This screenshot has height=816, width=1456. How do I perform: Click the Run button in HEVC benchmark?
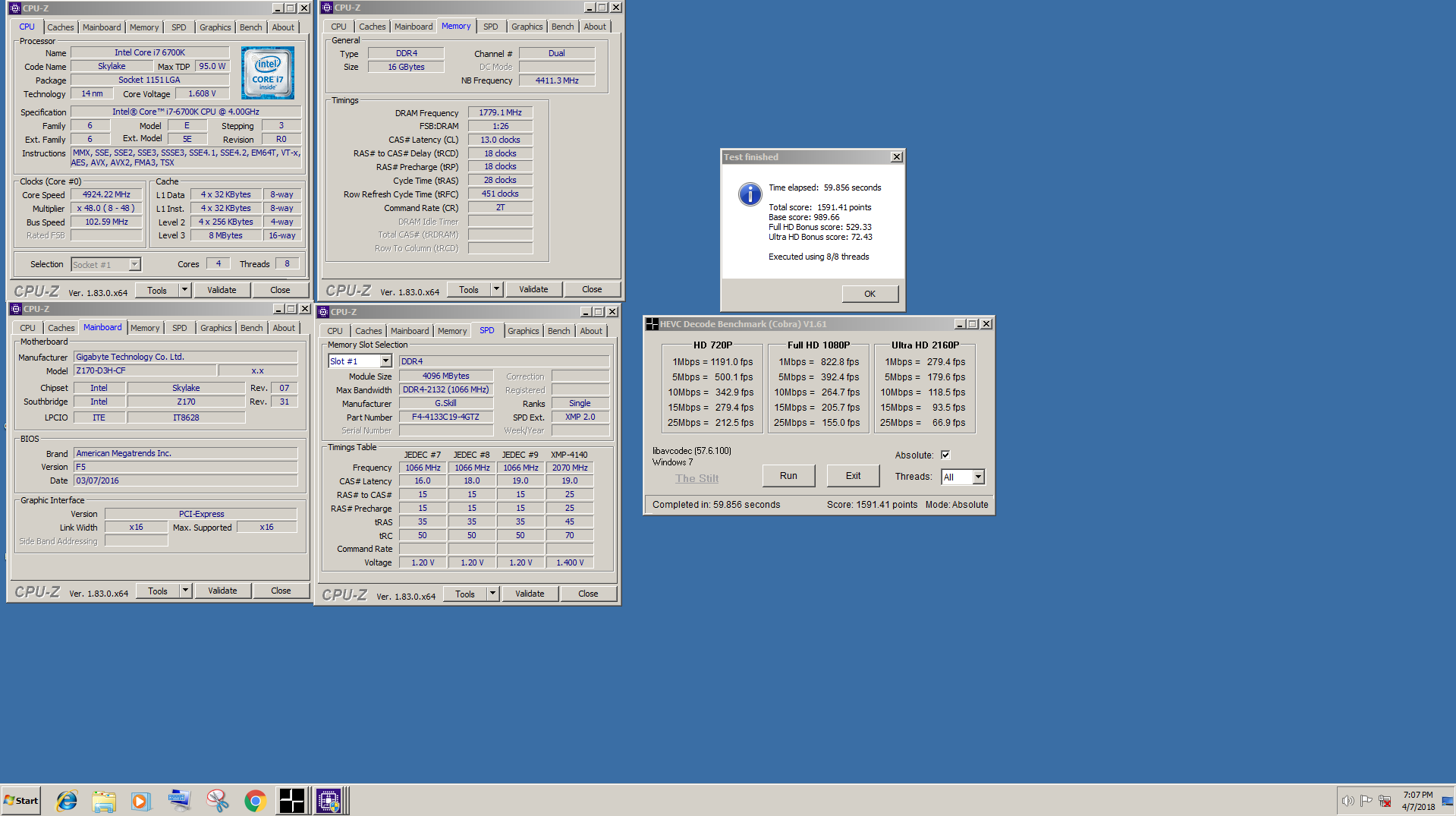pyautogui.click(x=788, y=476)
